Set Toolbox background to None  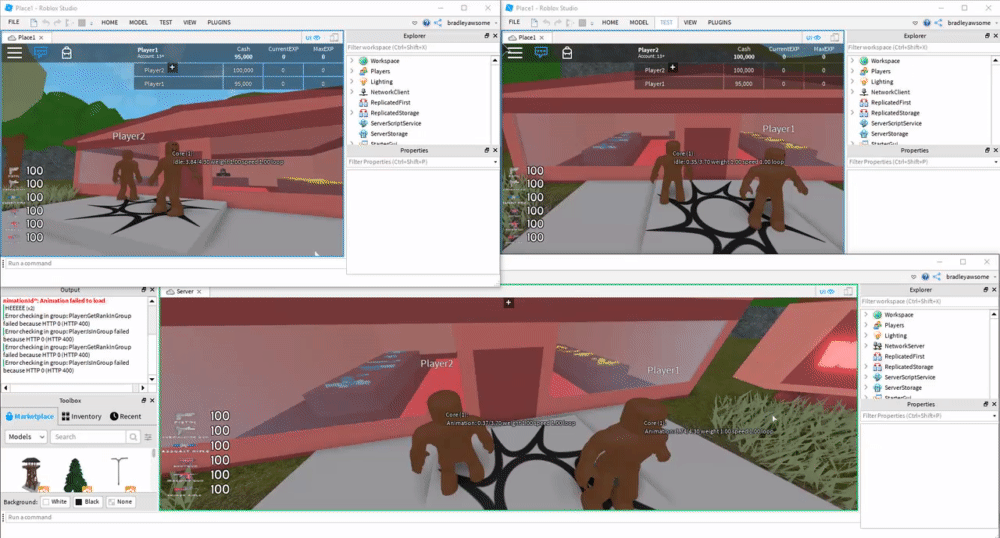[x=121, y=502]
